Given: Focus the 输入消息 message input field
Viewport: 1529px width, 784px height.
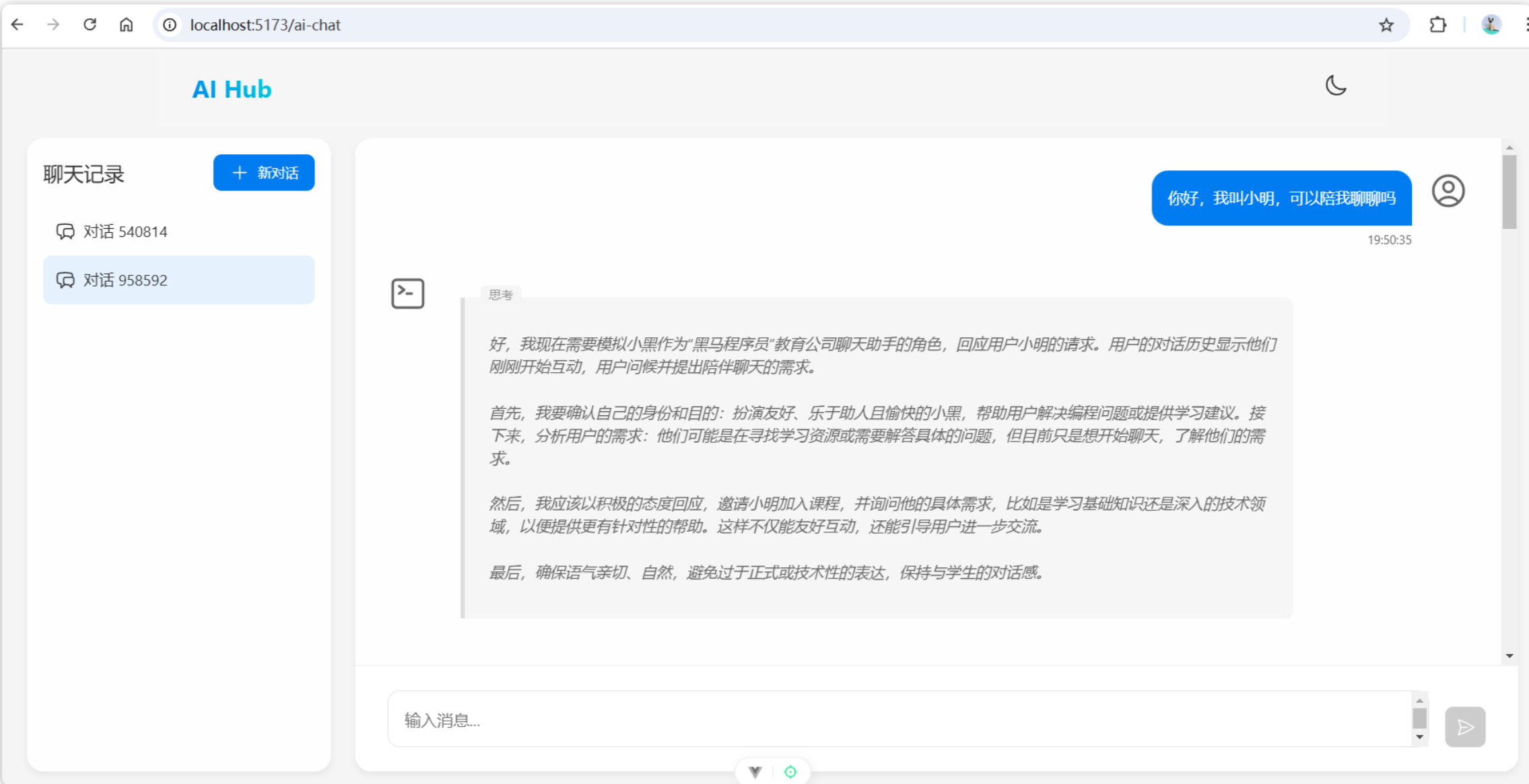Looking at the screenshot, I should click(x=875, y=719).
